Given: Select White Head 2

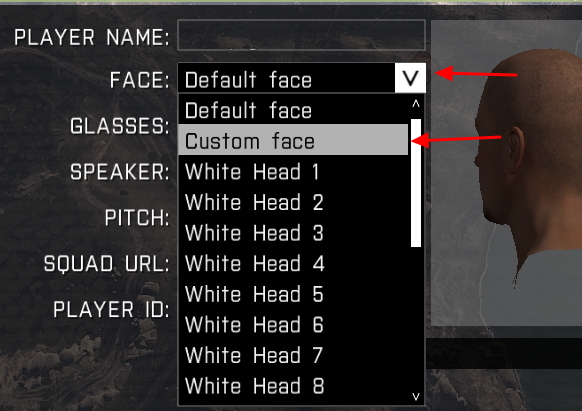Looking at the screenshot, I should 293,202.
